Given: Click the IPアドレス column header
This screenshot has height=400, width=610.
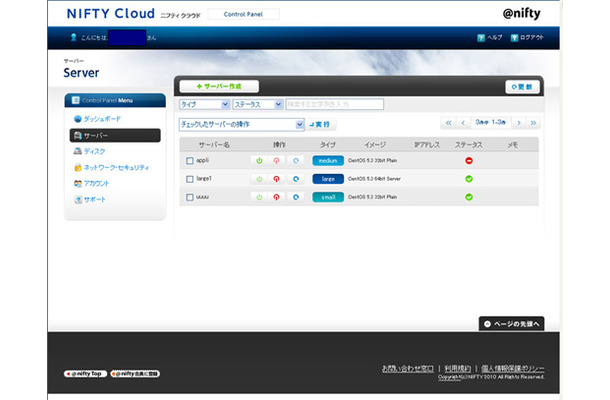Looking at the screenshot, I should point(427,145).
